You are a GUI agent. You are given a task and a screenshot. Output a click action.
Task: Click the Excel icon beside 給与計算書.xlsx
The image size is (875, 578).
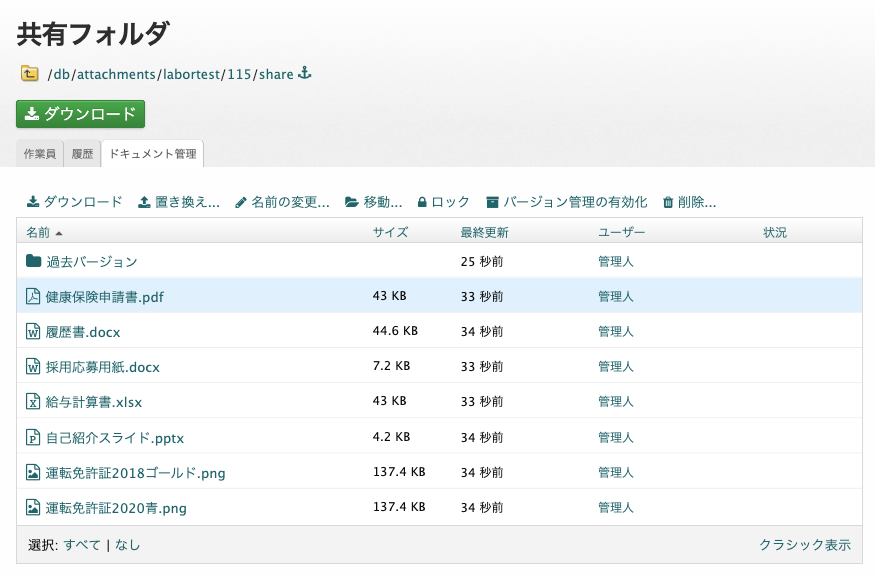(33, 402)
